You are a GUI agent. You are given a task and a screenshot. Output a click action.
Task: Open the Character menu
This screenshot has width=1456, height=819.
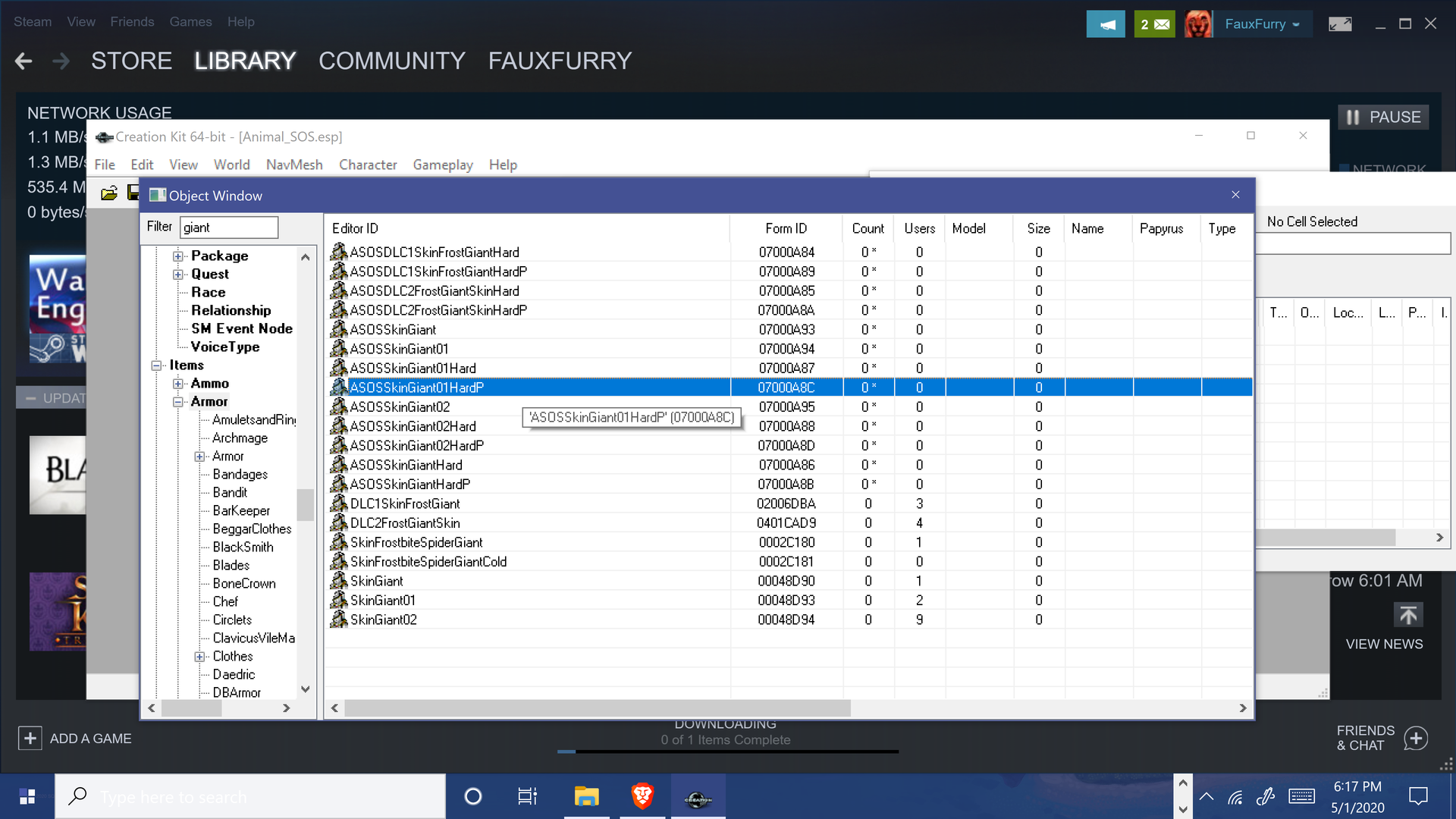368,165
